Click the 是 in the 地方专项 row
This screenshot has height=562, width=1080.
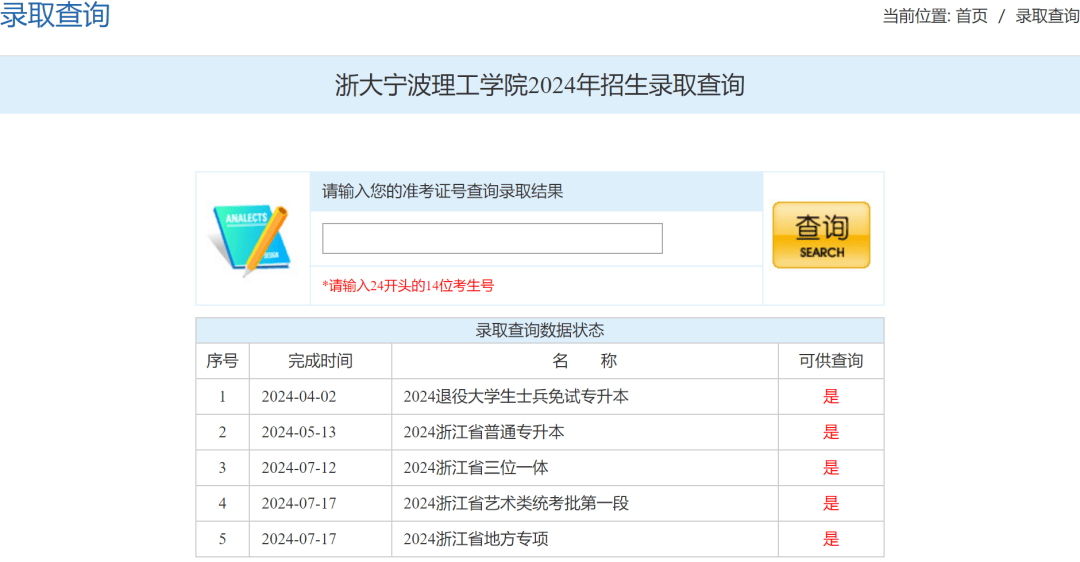point(831,539)
